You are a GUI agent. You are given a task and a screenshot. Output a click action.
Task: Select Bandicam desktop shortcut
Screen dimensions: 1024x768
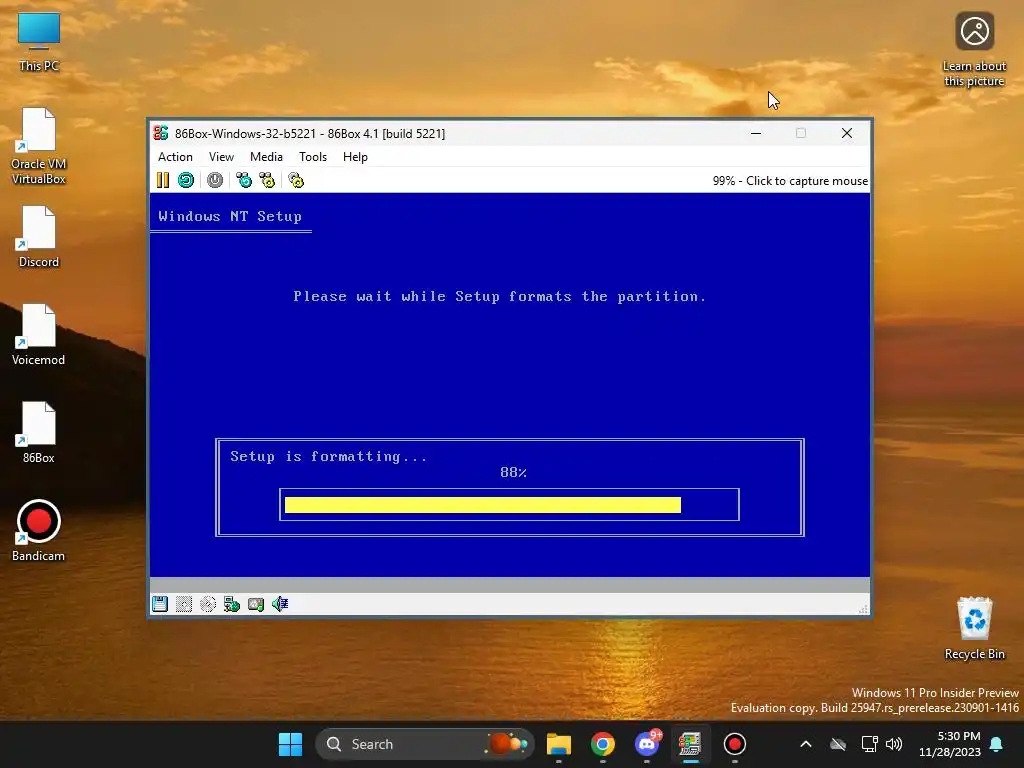[x=39, y=530]
